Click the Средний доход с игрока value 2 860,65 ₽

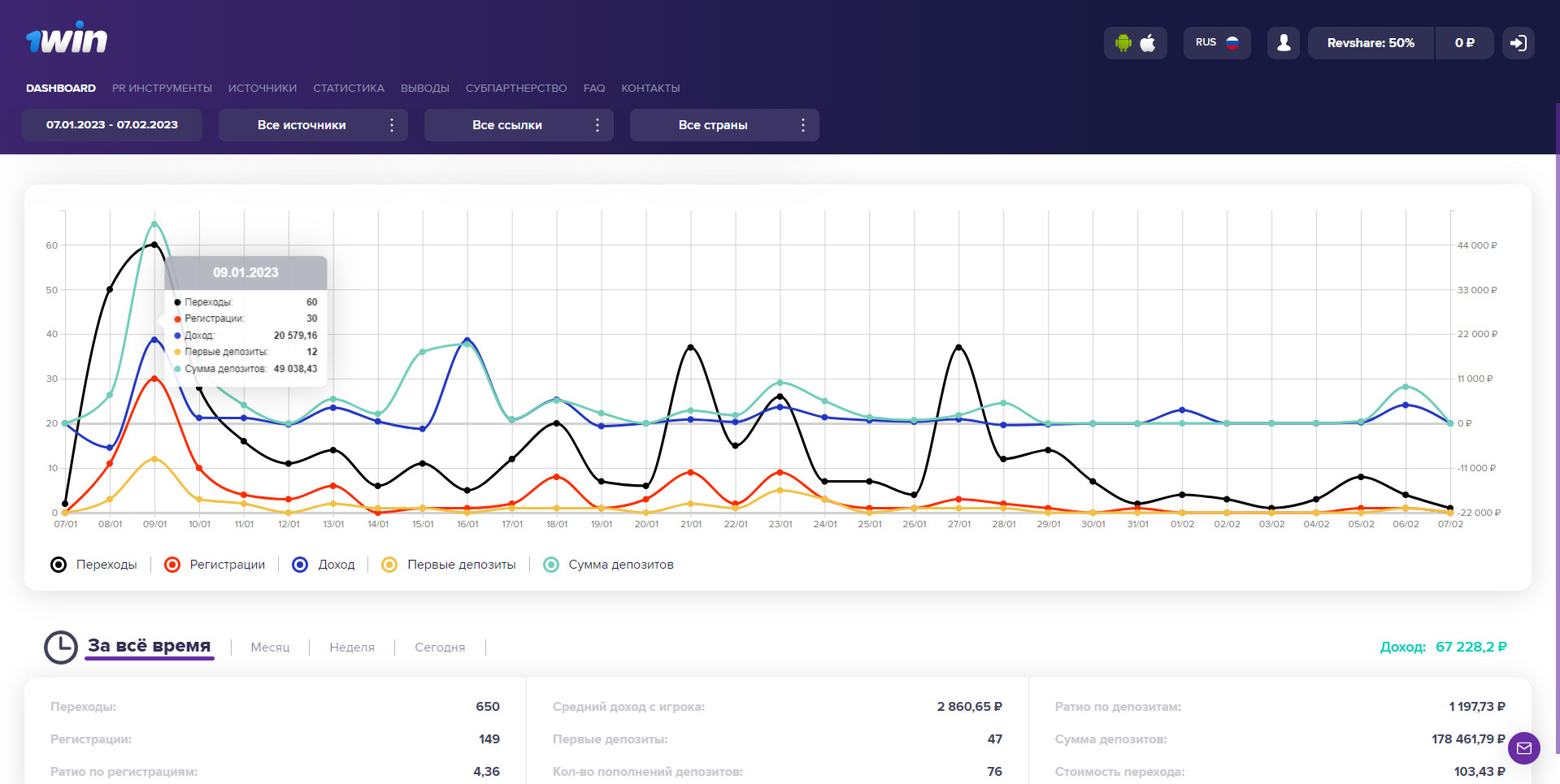pos(970,707)
